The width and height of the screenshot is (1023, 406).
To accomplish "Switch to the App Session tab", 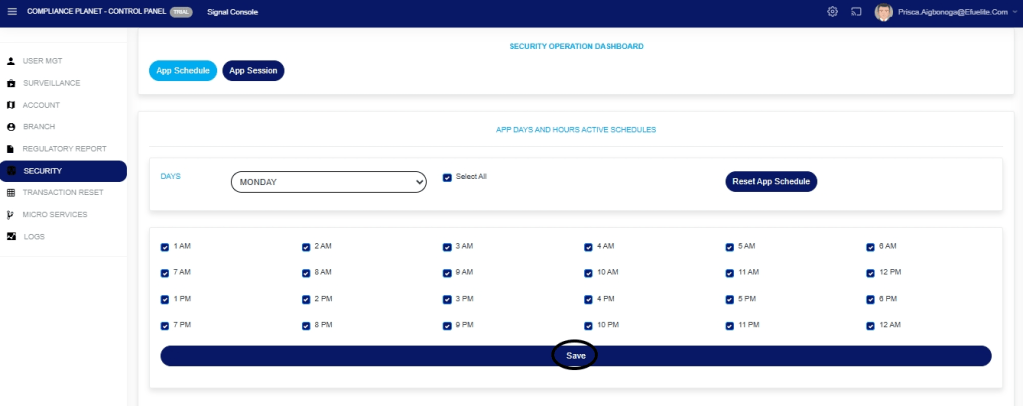I will point(253,71).
